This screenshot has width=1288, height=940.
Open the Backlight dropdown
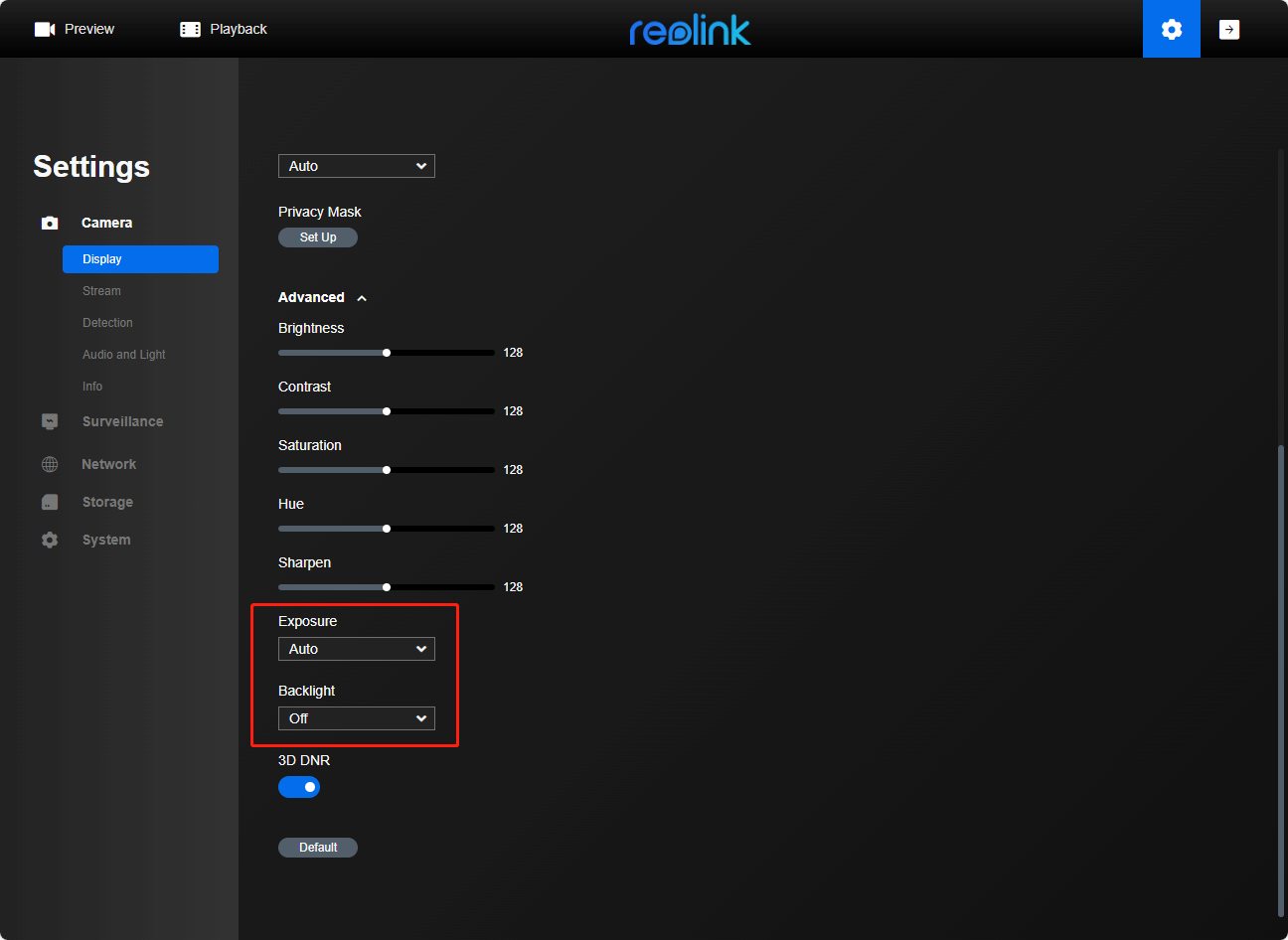pyautogui.click(x=356, y=718)
